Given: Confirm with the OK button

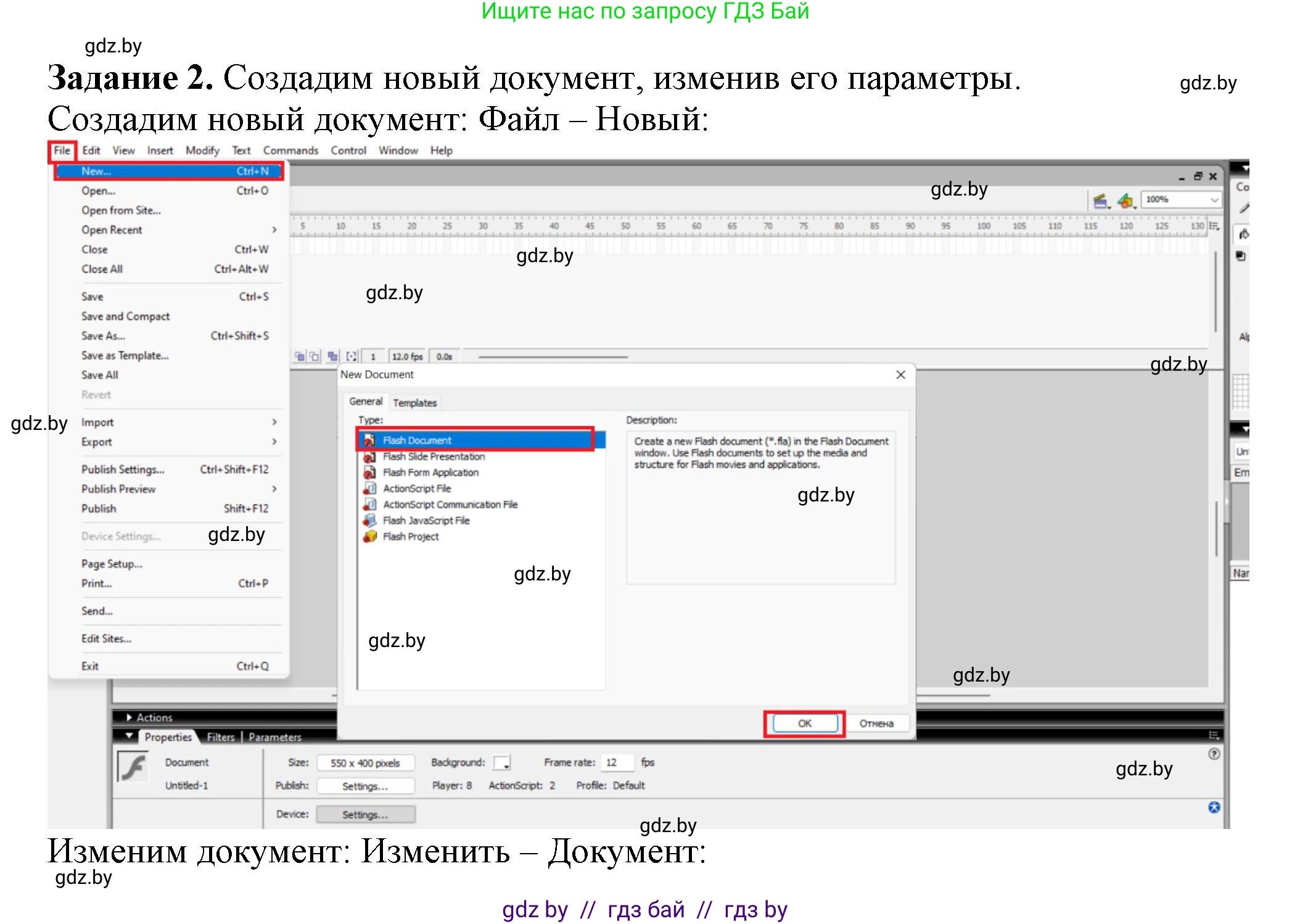Looking at the screenshot, I should tap(804, 723).
